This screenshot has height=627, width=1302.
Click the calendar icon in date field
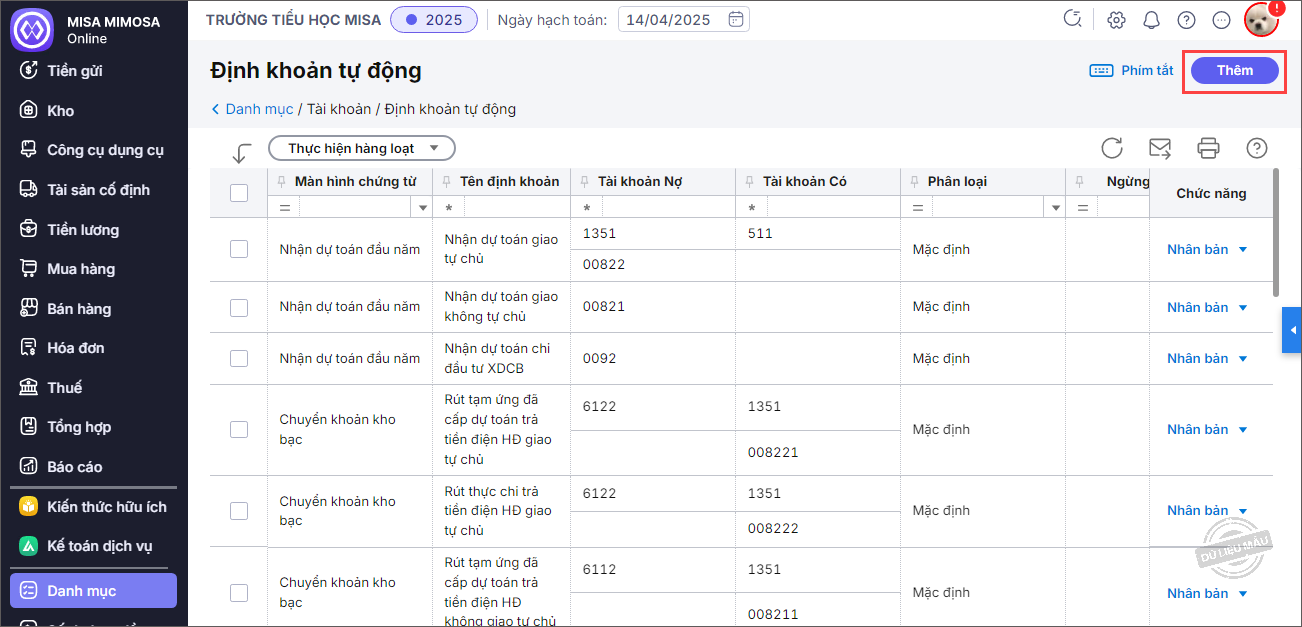tap(736, 19)
